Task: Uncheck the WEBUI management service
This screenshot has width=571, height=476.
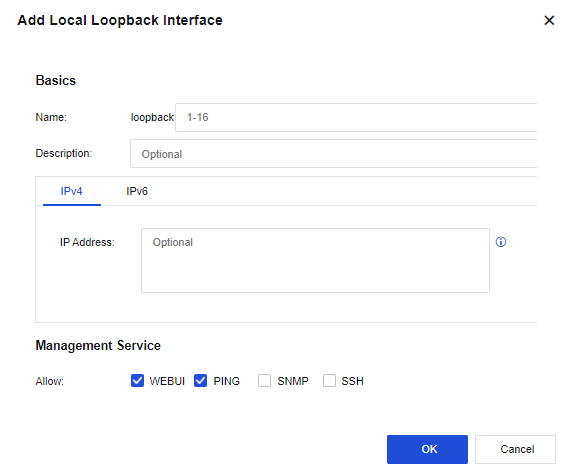Action: (x=137, y=381)
